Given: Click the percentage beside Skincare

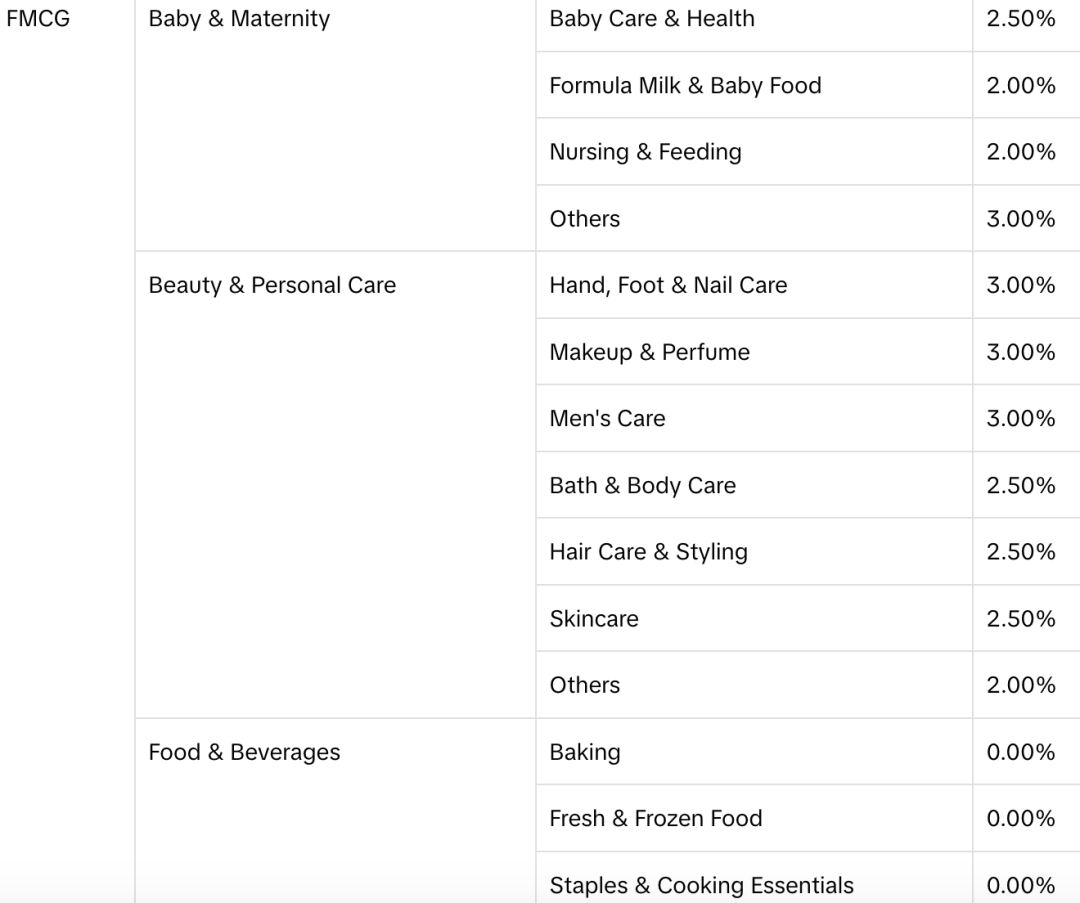Looking at the screenshot, I should pyautogui.click(x=1020, y=619).
